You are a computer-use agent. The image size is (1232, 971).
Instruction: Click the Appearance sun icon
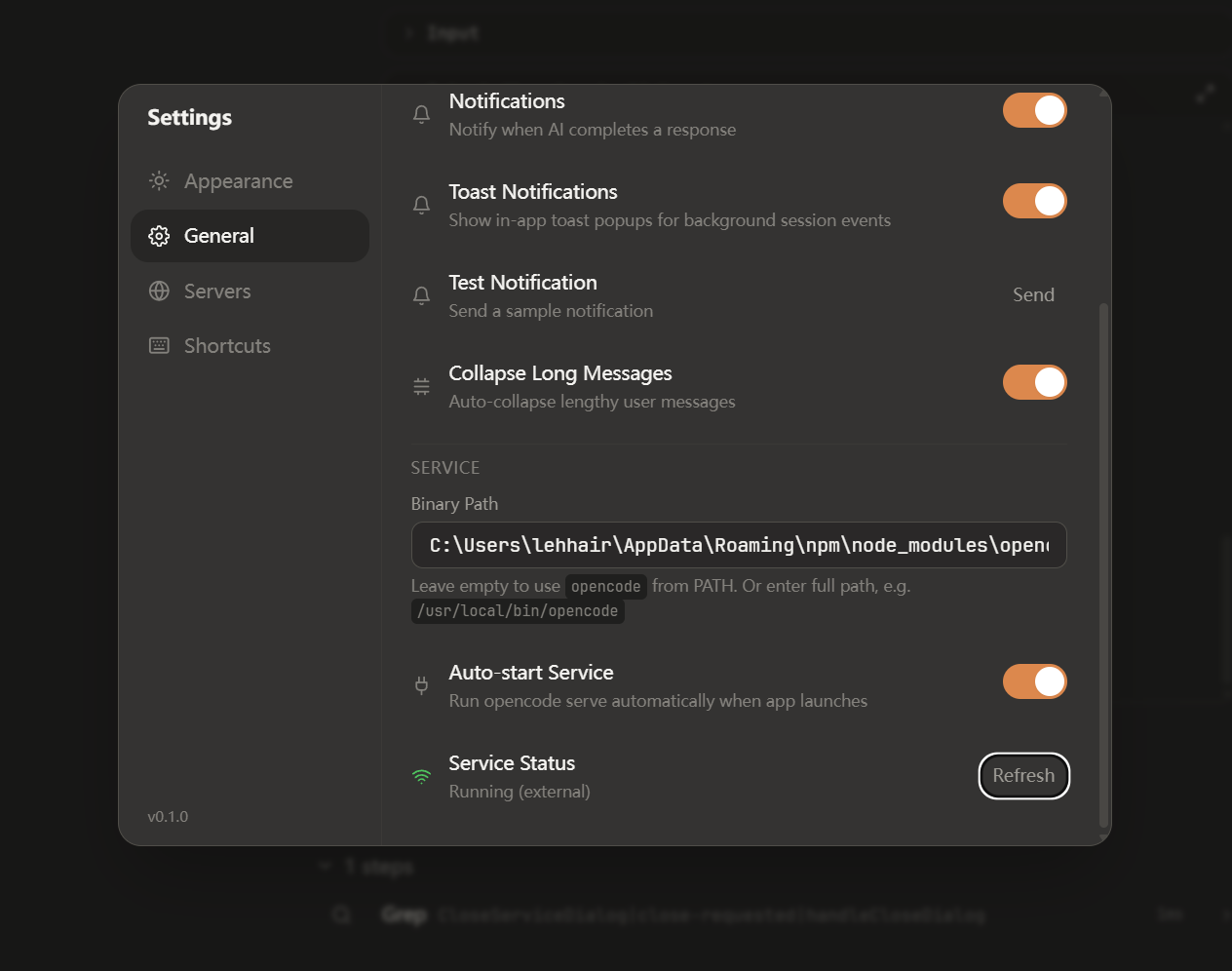click(x=159, y=181)
